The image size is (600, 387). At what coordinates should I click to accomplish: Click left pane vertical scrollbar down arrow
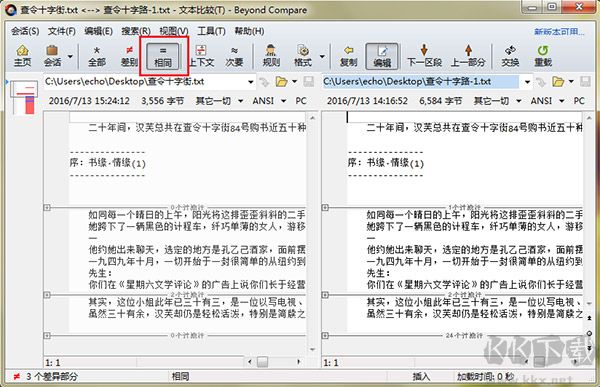coord(312,349)
